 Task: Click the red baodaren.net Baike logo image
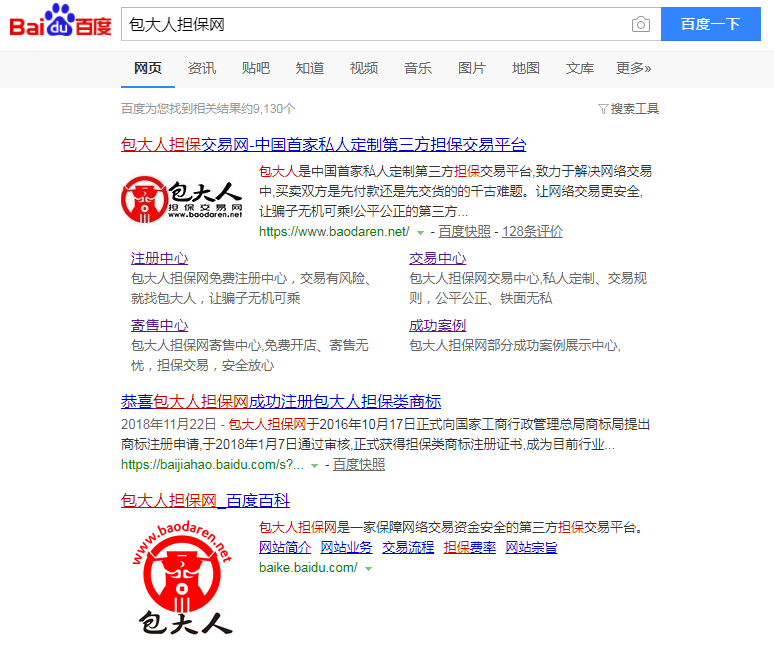[182, 577]
